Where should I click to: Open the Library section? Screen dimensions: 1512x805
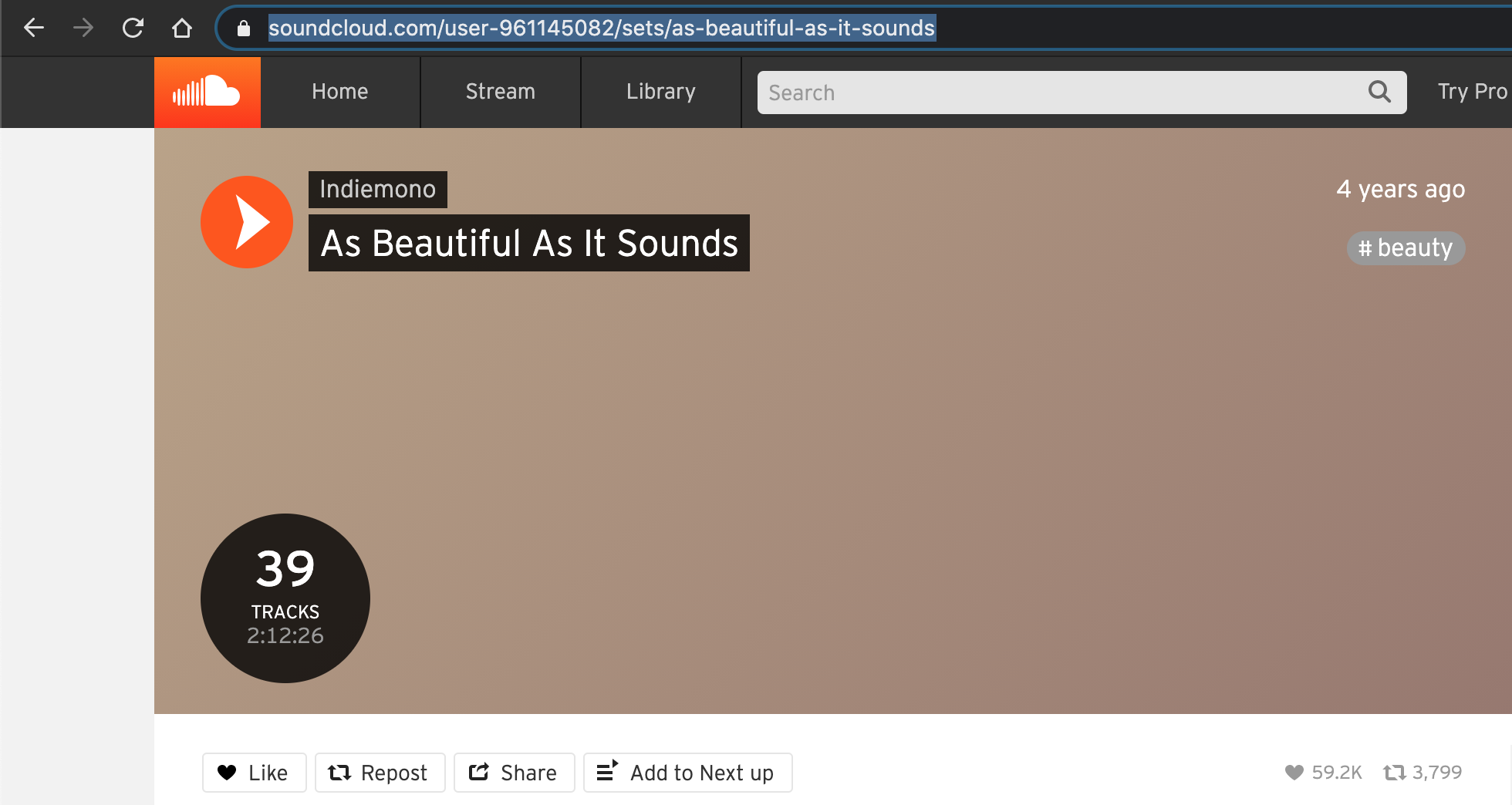tap(660, 92)
